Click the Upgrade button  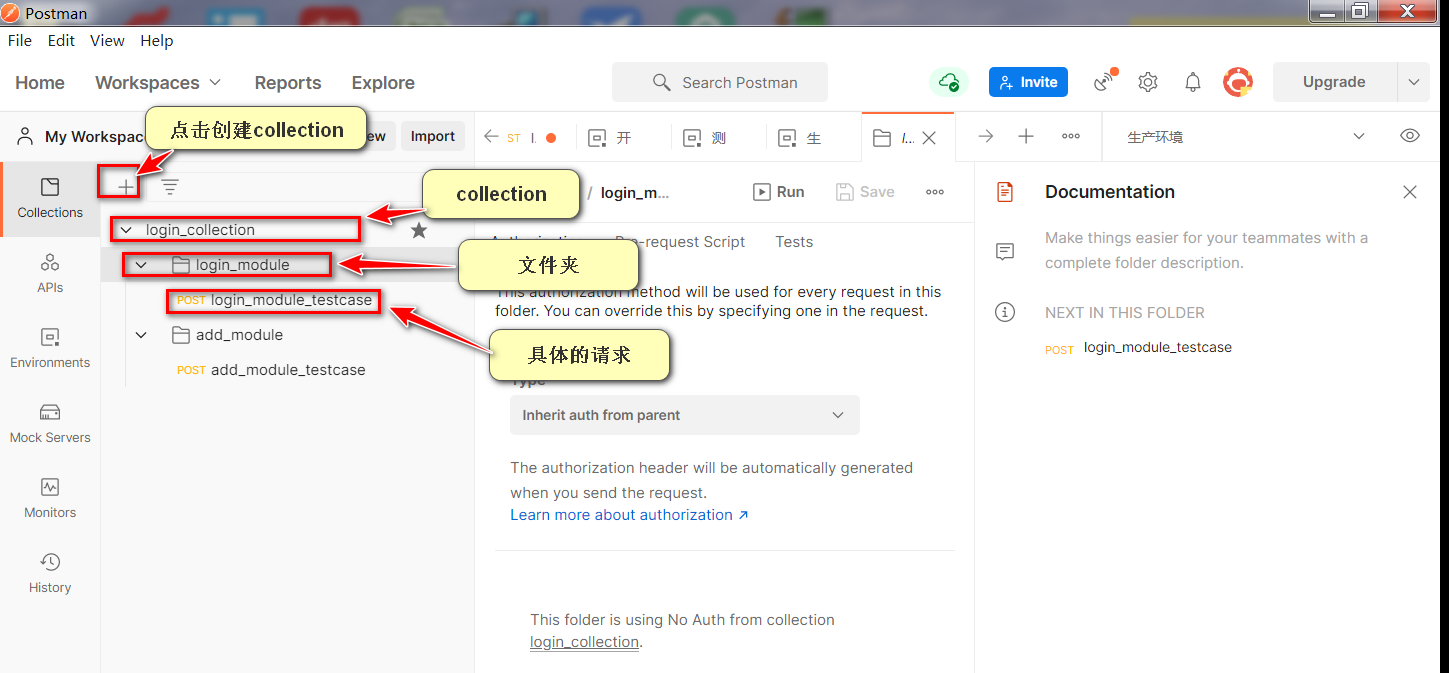click(x=1334, y=82)
